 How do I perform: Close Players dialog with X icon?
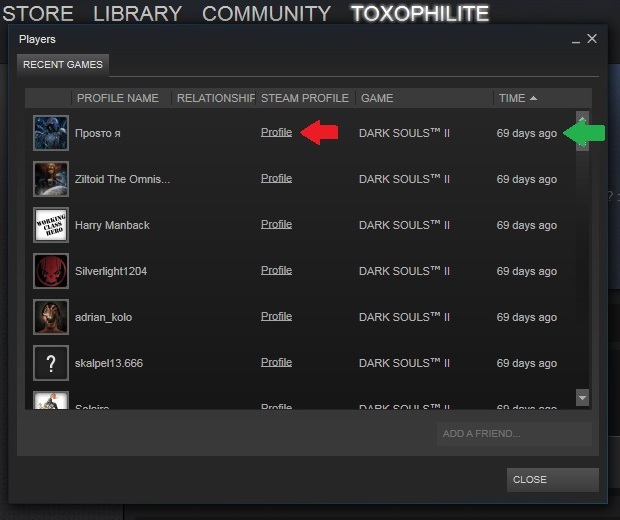pyautogui.click(x=592, y=38)
